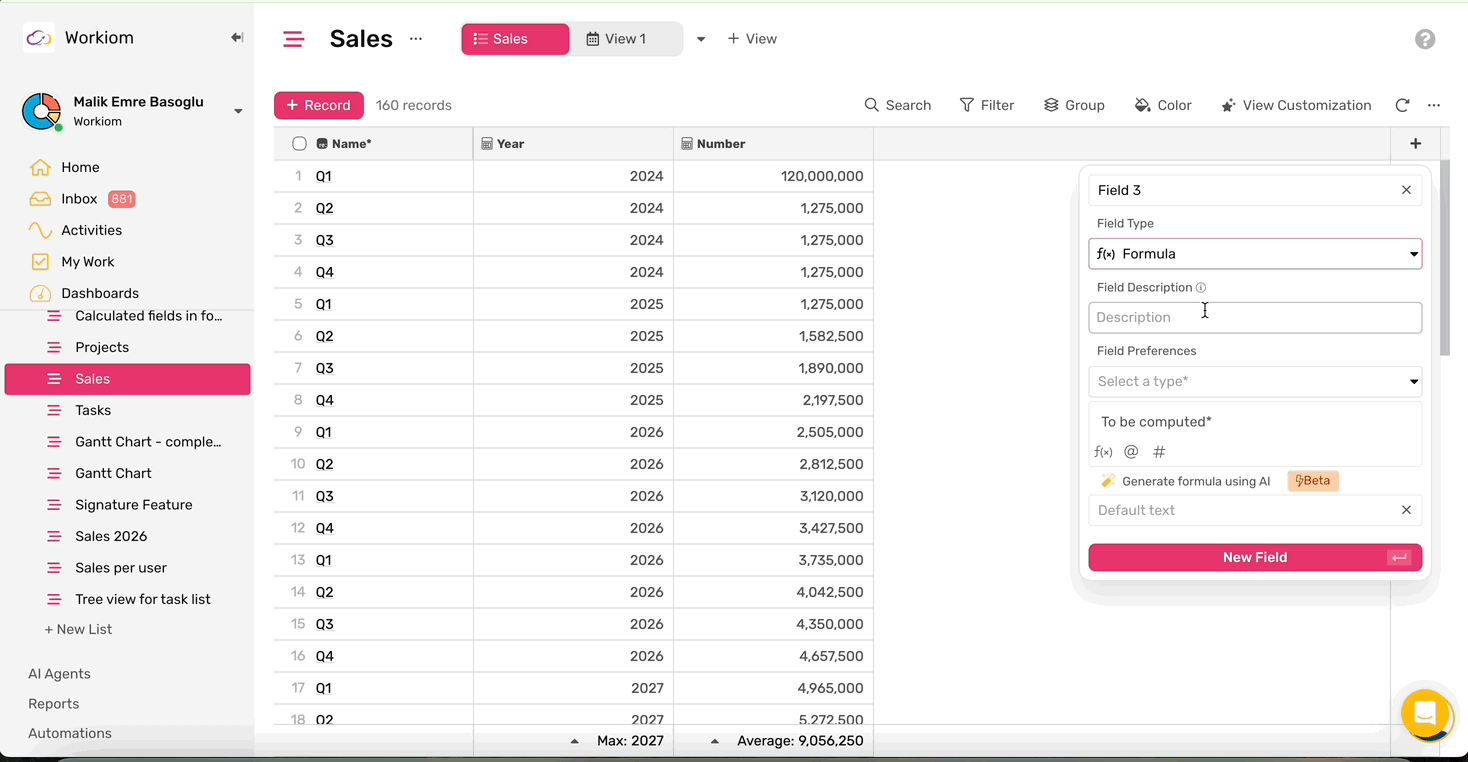Click the red Record button

(x=319, y=105)
